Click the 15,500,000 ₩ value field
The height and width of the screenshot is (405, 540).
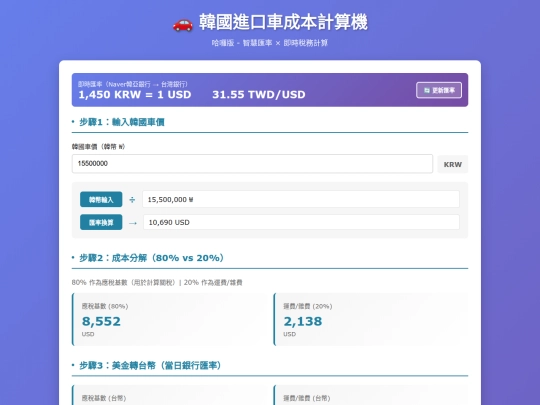[x=301, y=199]
